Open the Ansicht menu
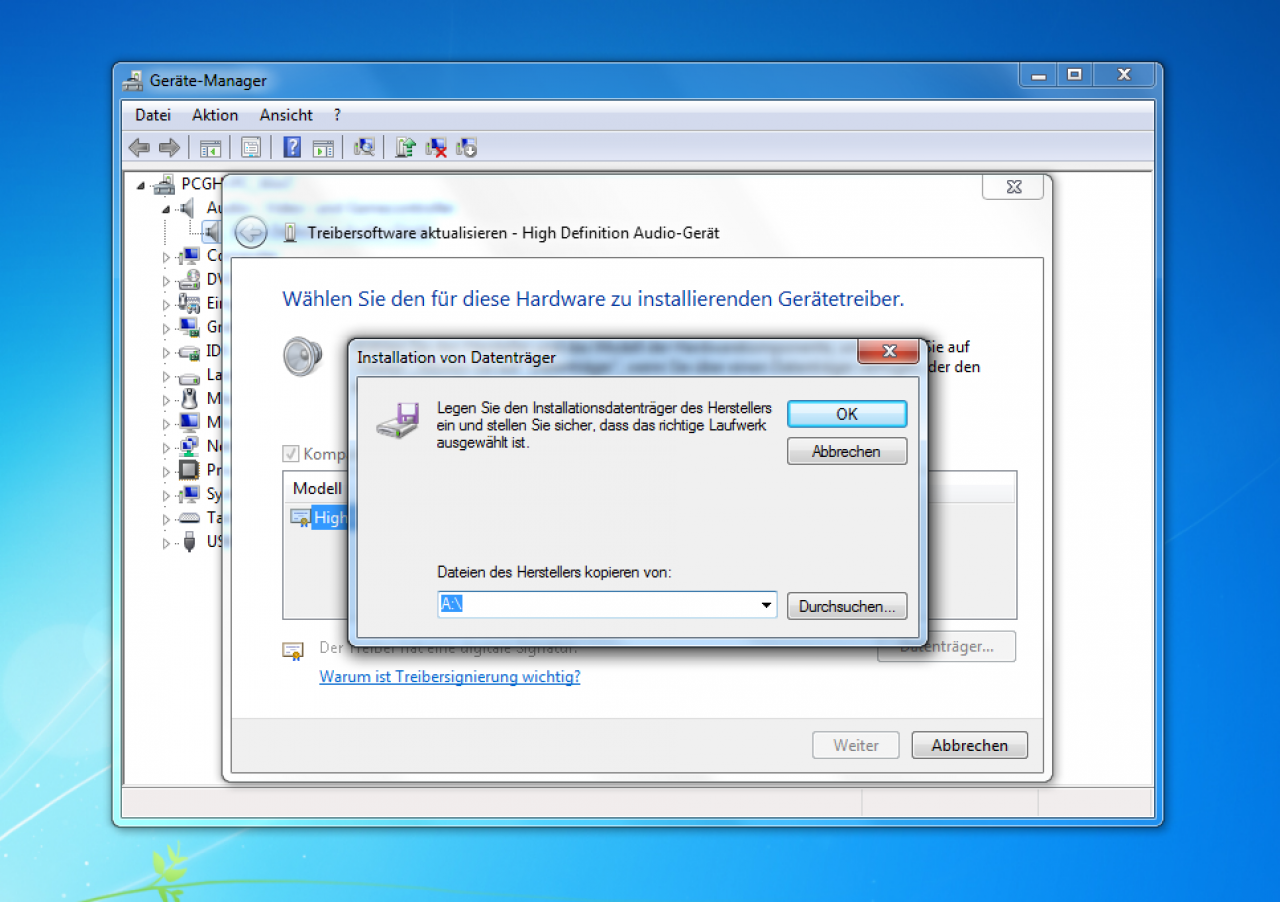 [286, 115]
